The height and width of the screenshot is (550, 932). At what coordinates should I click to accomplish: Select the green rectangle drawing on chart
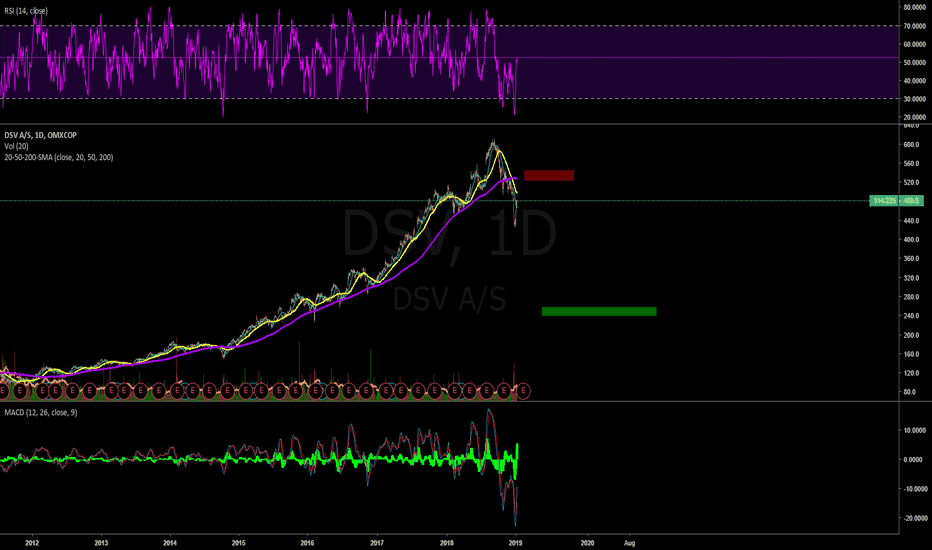[599, 312]
